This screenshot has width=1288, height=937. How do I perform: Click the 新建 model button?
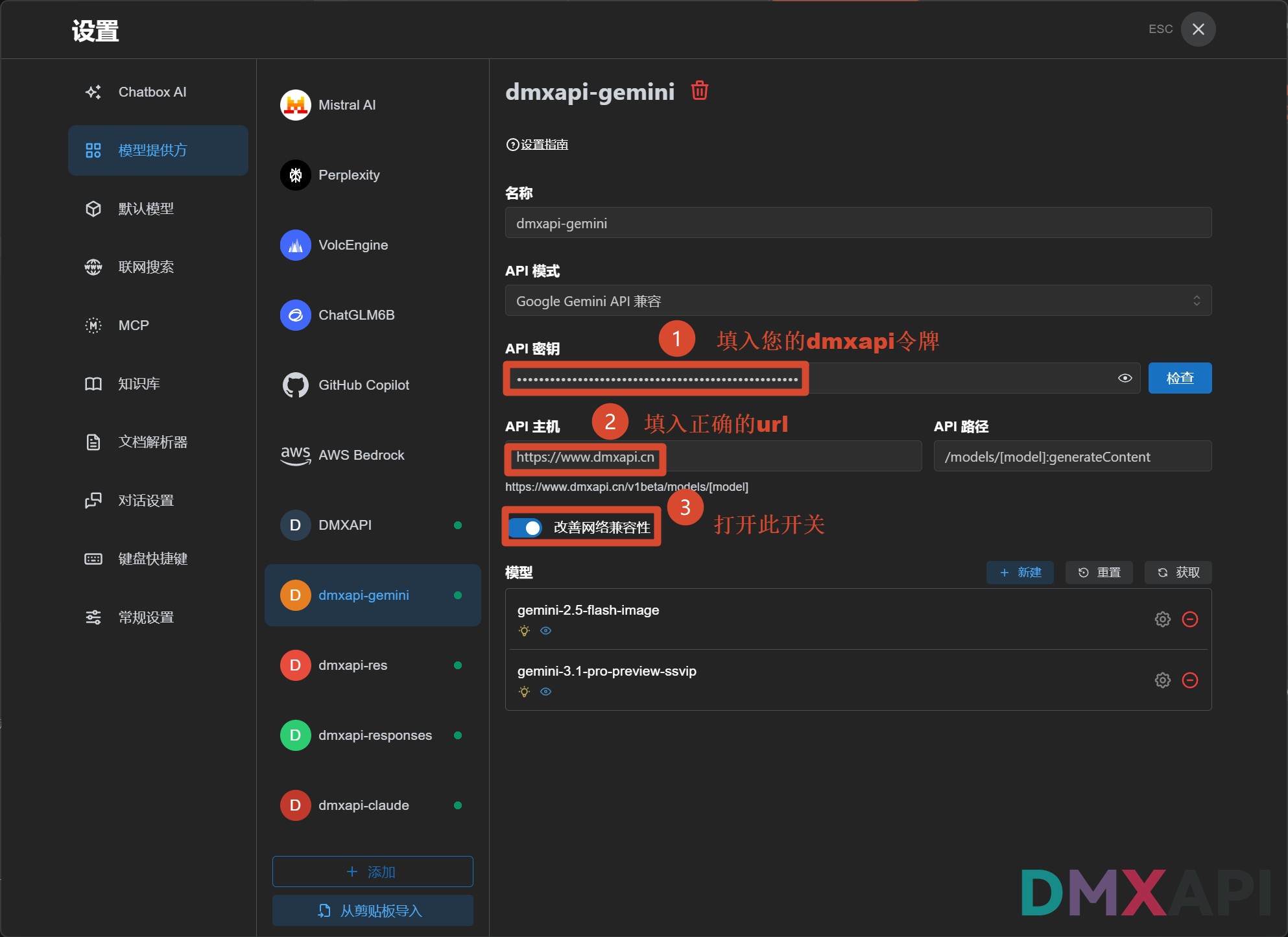(1020, 573)
